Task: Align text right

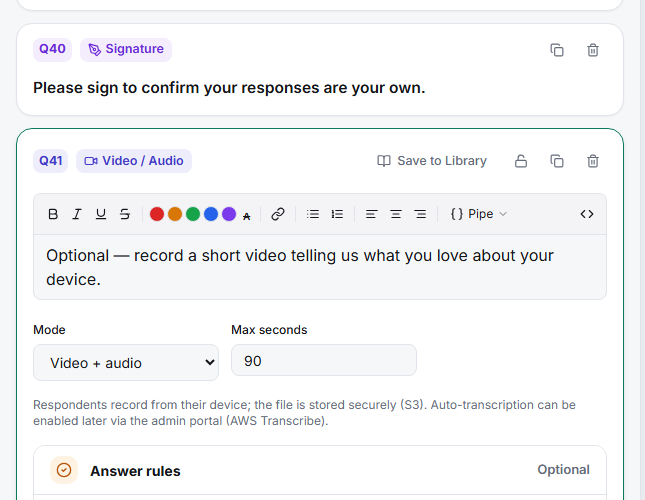Action: 420,214
